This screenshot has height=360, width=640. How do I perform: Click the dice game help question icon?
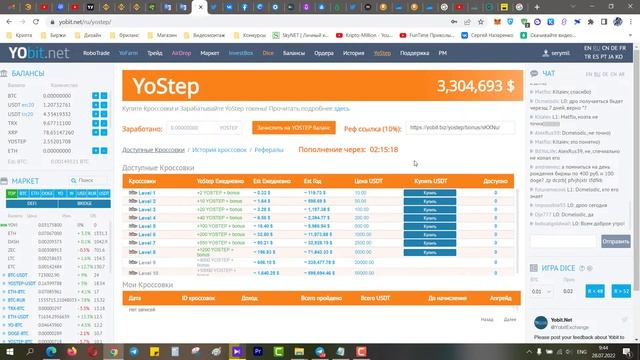(x=582, y=268)
